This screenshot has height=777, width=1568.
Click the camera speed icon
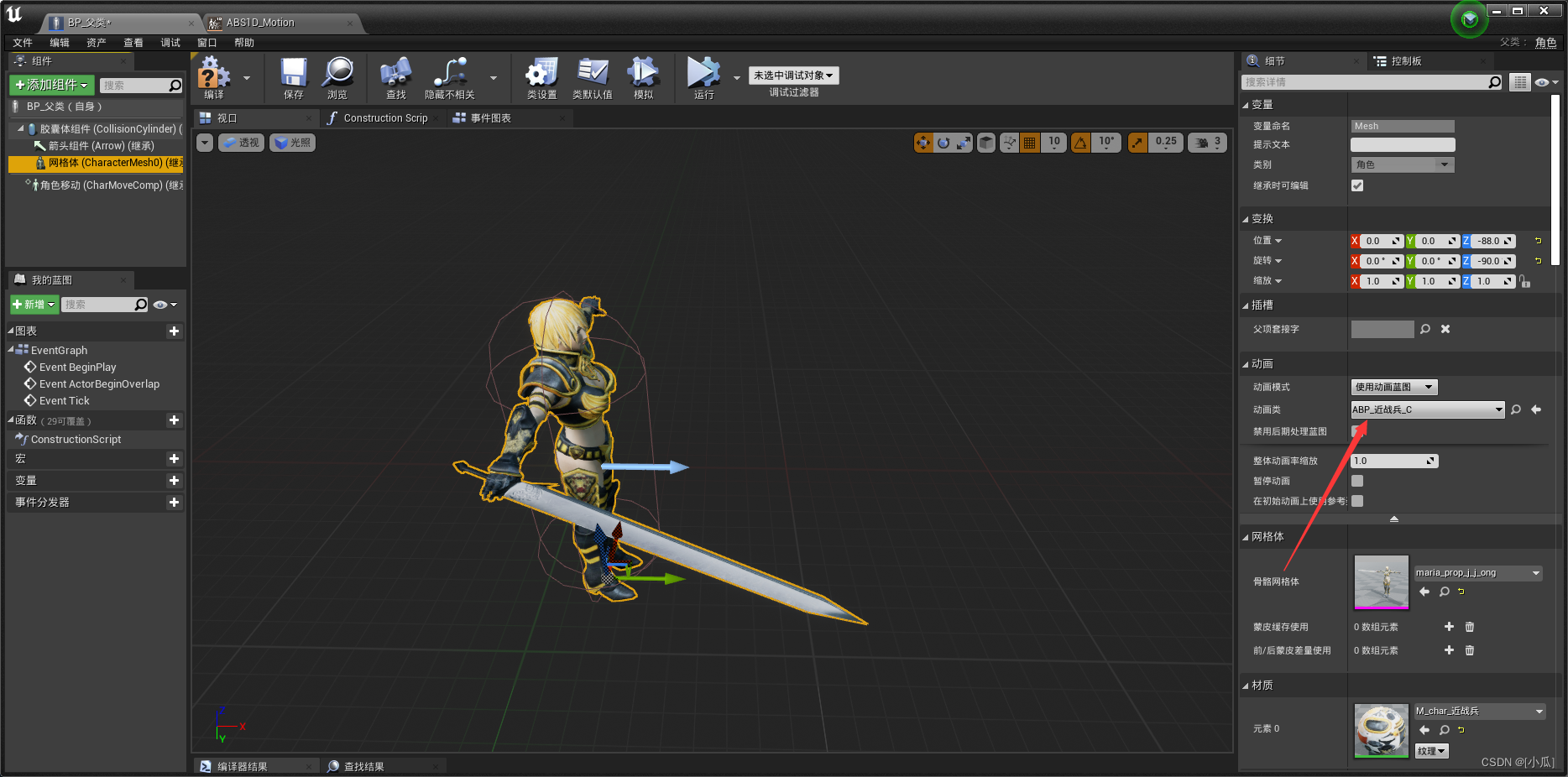(x=1208, y=143)
